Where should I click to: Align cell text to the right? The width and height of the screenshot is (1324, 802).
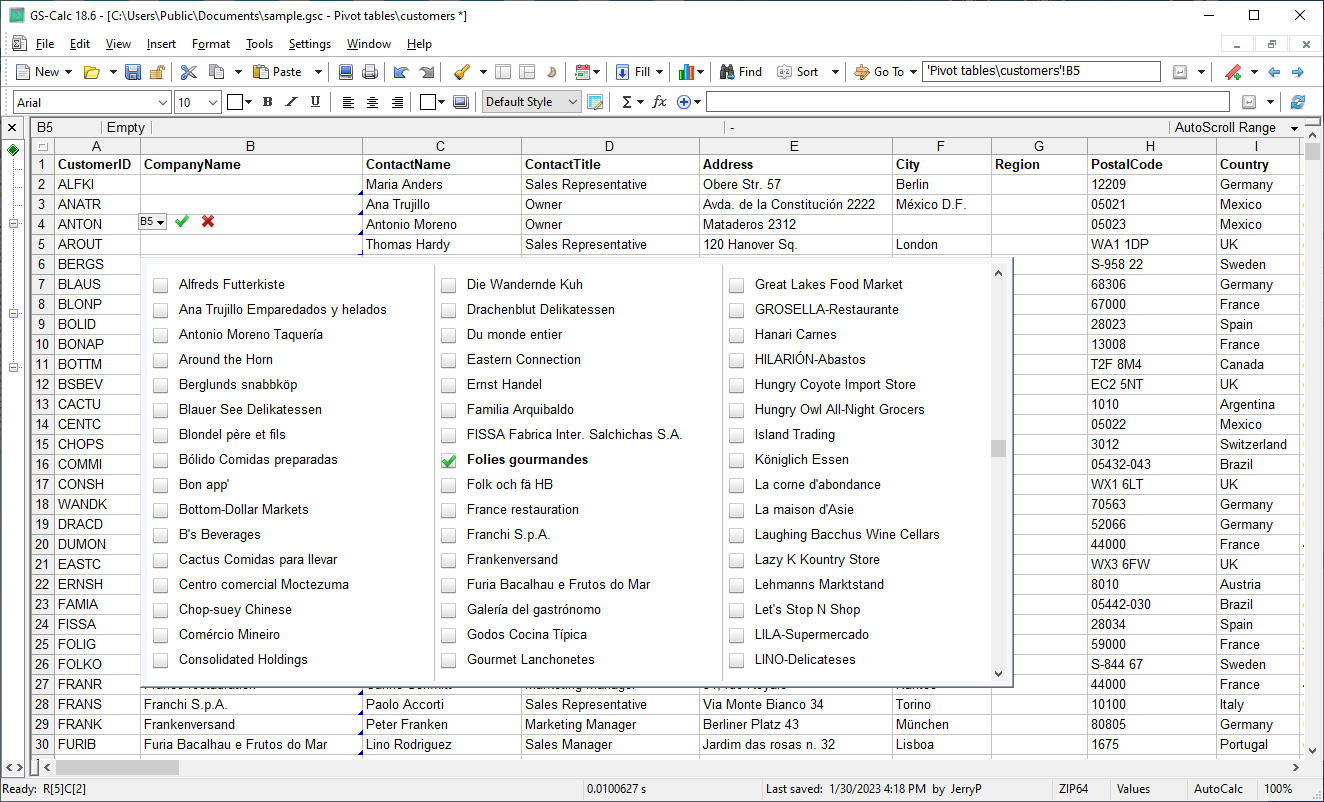click(x=397, y=102)
